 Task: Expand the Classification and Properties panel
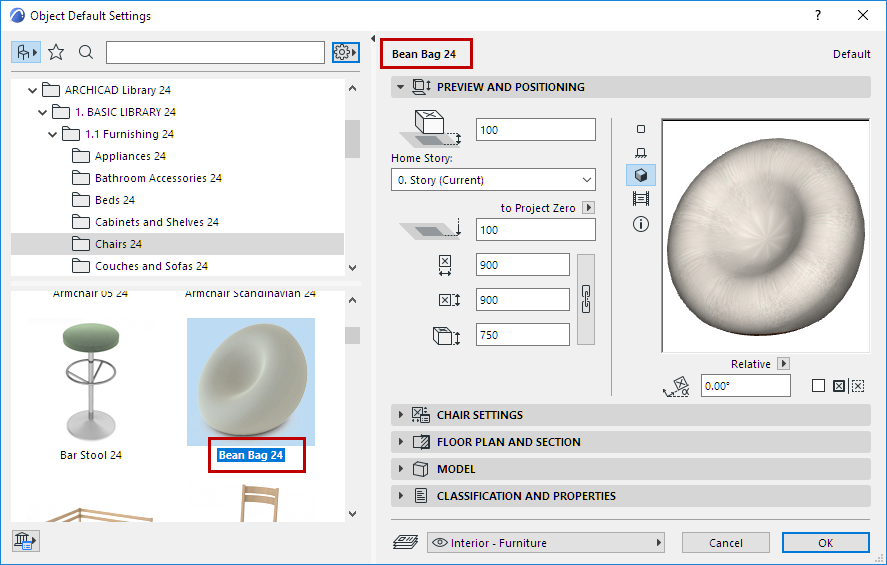(401, 495)
